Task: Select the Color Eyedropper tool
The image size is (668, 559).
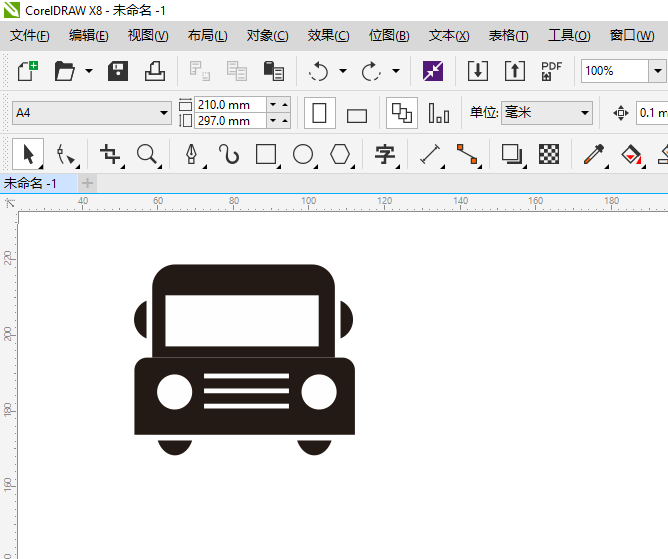Action: [x=594, y=154]
